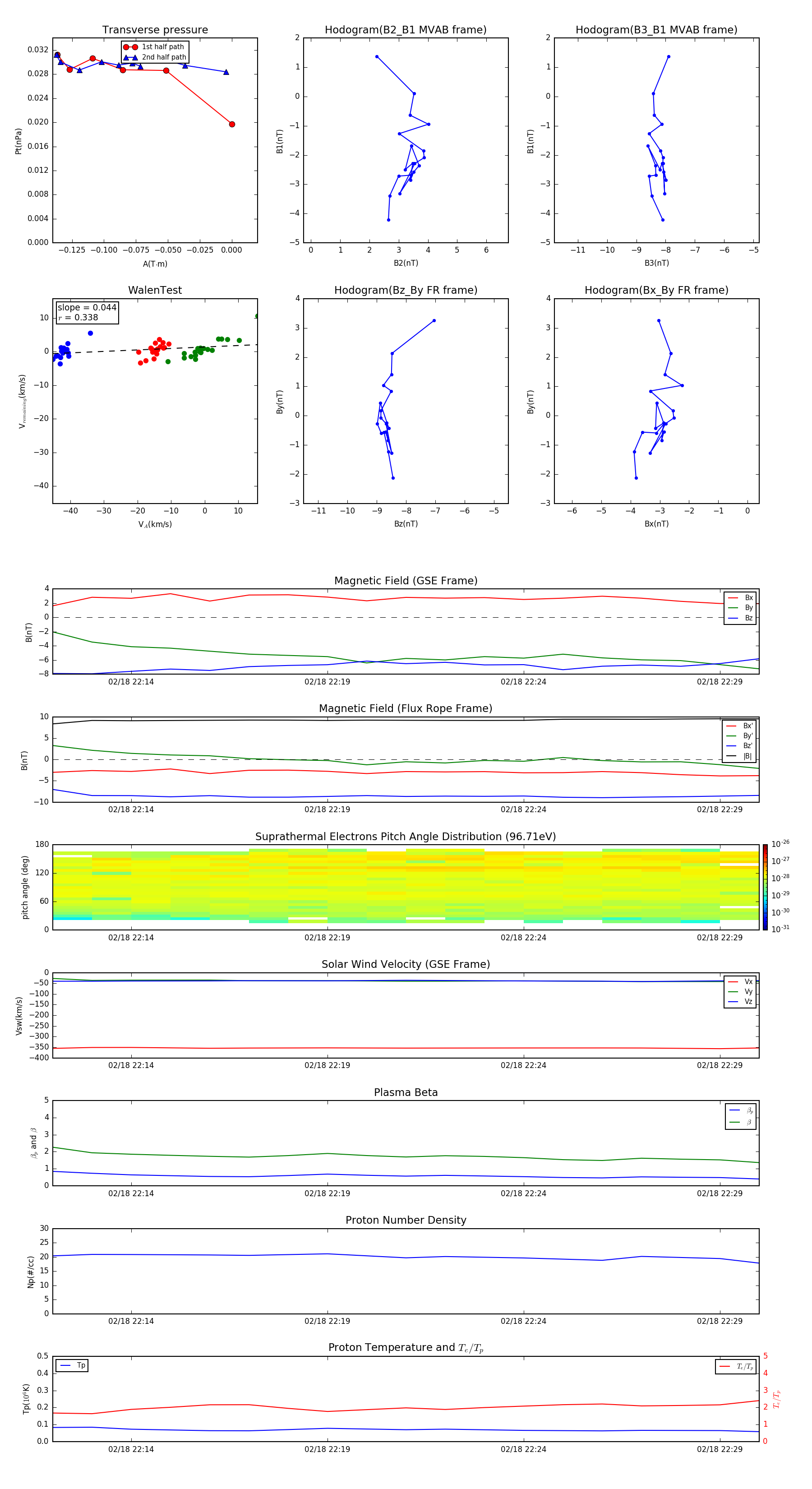The height and width of the screenshot is (1489, 812).
Task: Click the Np(#/cc) y-axis label
Action: click(31, 1272)
